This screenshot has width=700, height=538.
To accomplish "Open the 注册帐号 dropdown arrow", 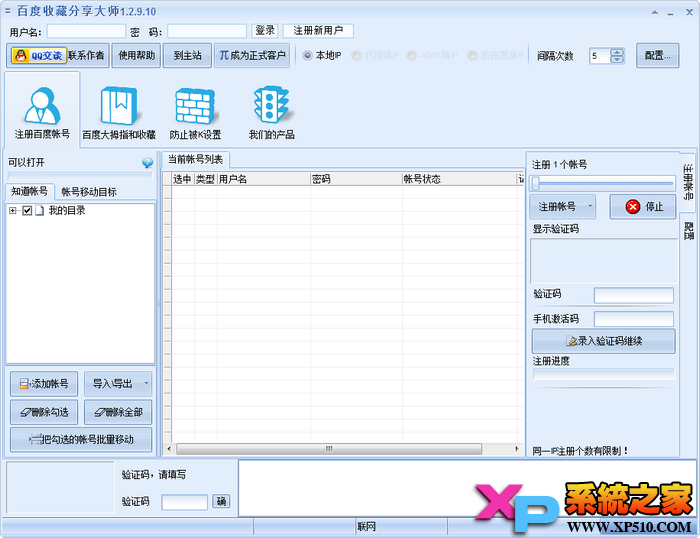I will coord(590,206).
